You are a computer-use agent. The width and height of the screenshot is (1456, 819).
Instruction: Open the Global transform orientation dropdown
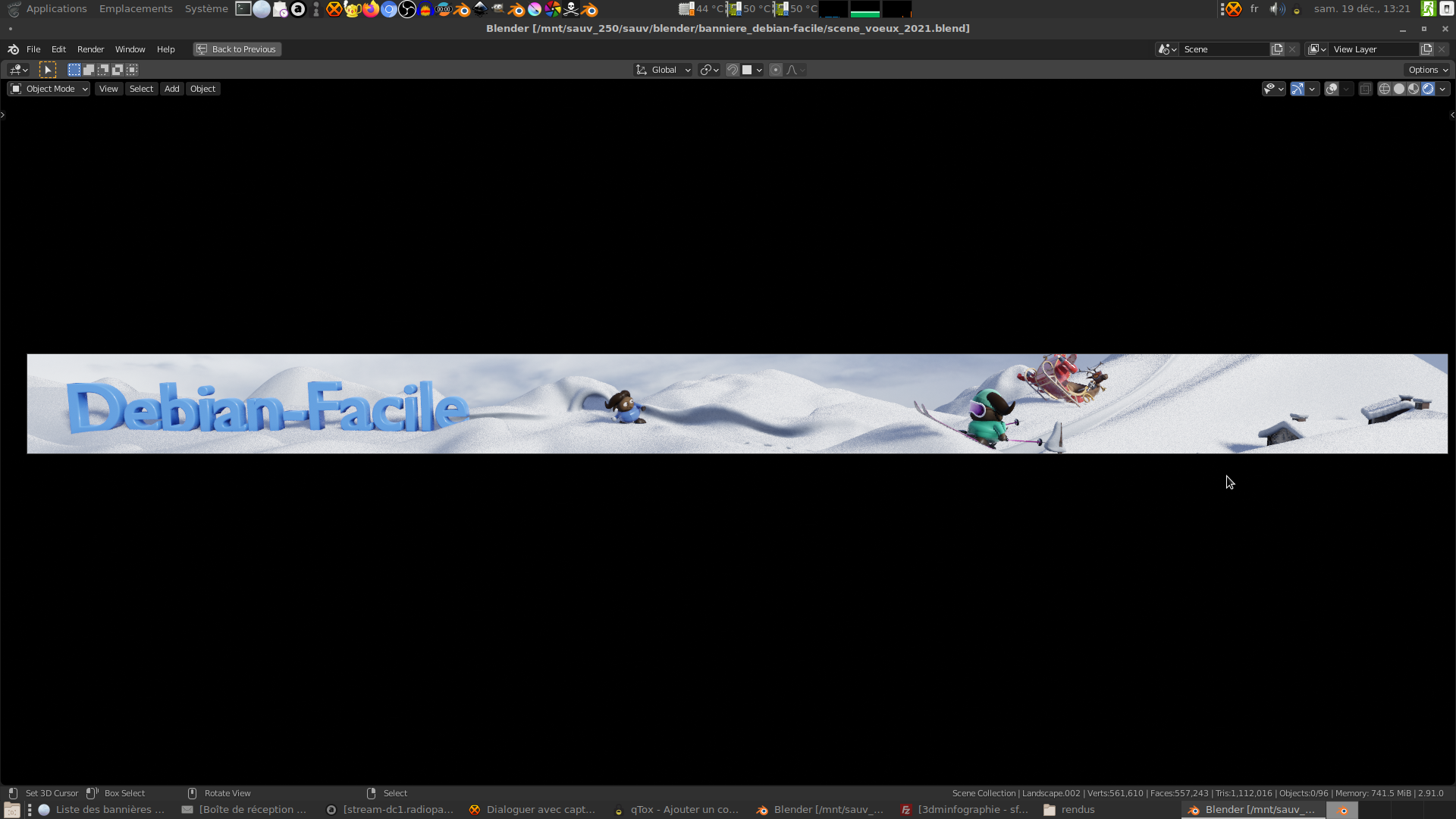click(663, 70)
